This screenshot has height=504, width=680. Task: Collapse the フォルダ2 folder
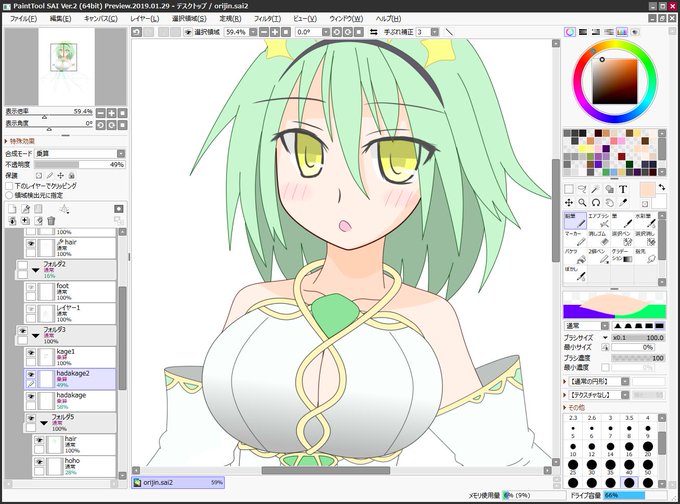36,270
